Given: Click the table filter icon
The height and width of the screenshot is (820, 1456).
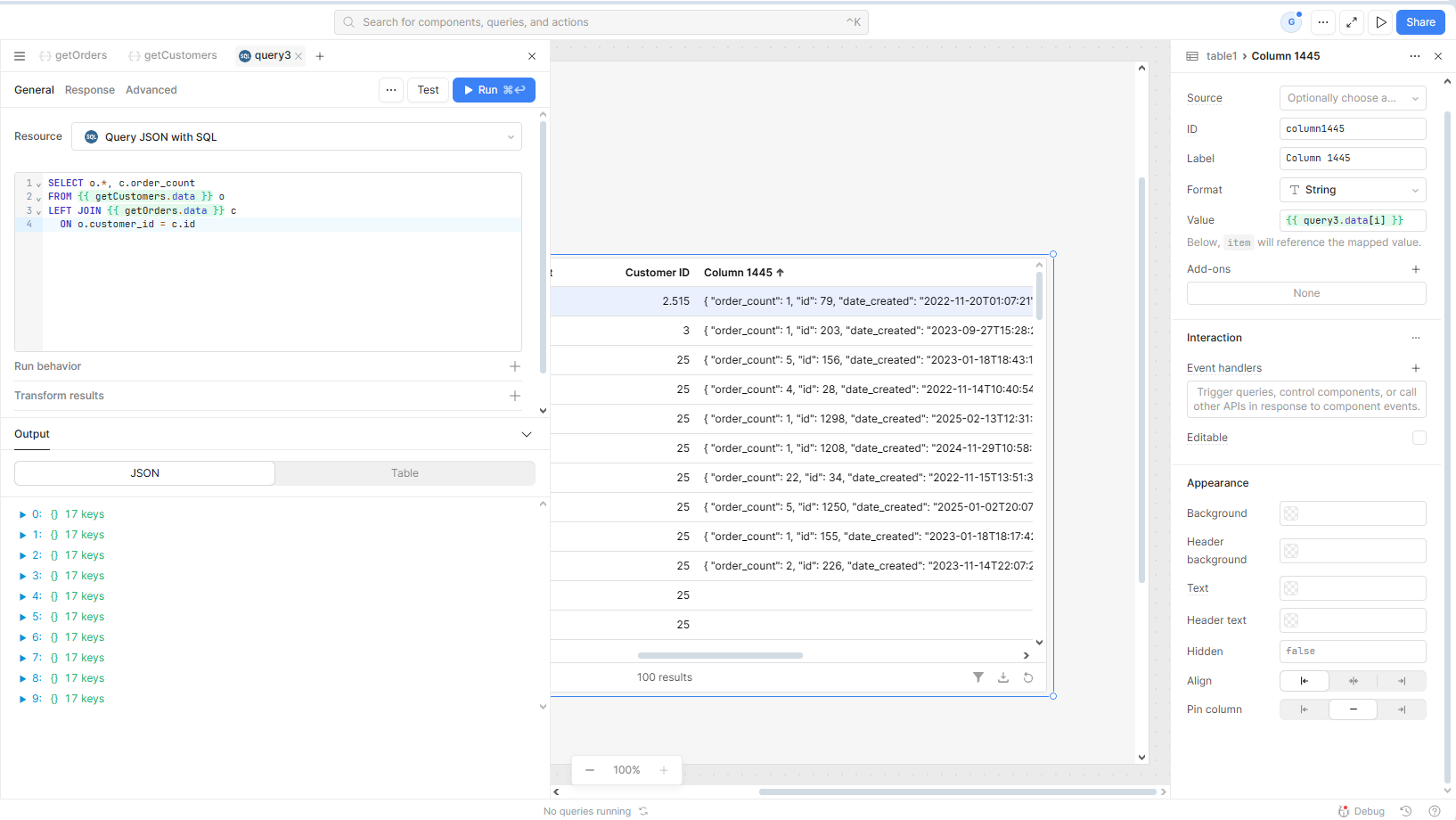Looking at the screenshot, I should [977, 677].
